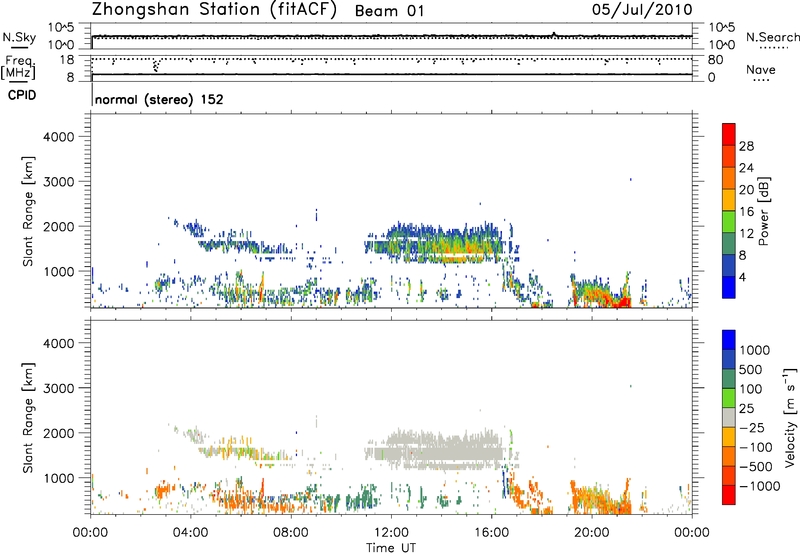
Task: Click the orange −100 to −500 velocity swatch
Action: click(x=729, y=456)
